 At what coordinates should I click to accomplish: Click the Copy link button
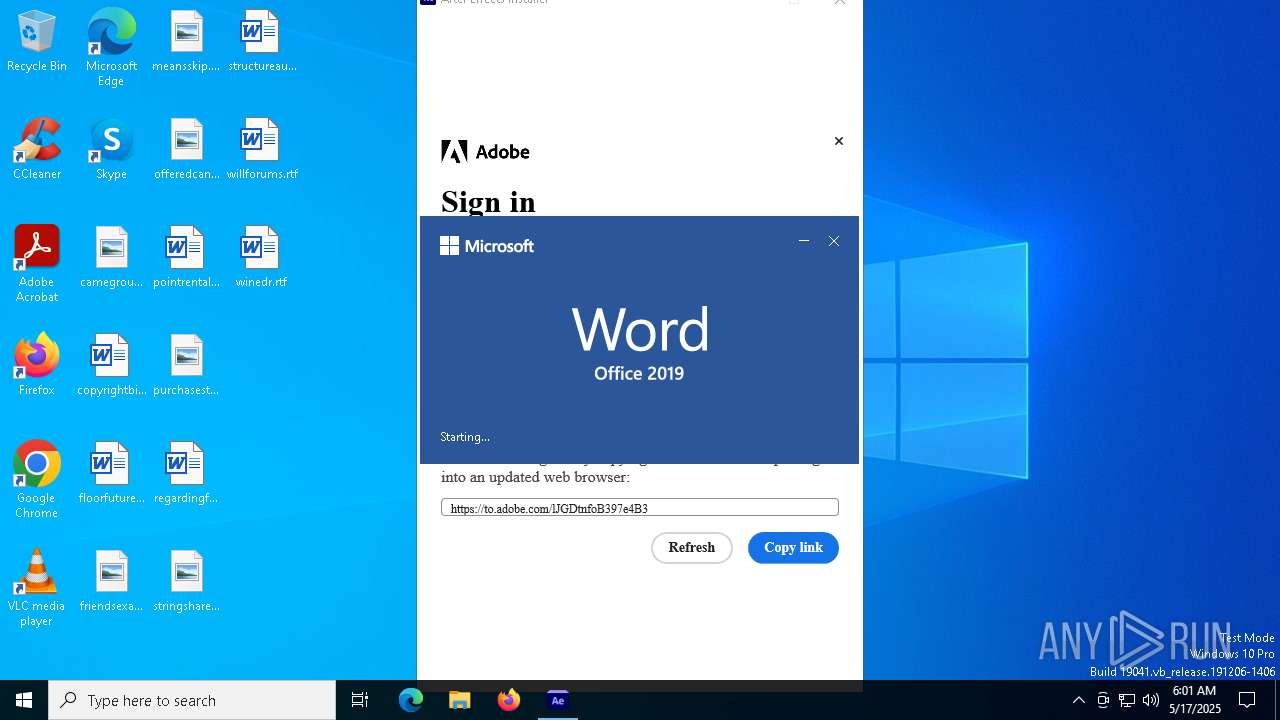click(x=793, y=548)
